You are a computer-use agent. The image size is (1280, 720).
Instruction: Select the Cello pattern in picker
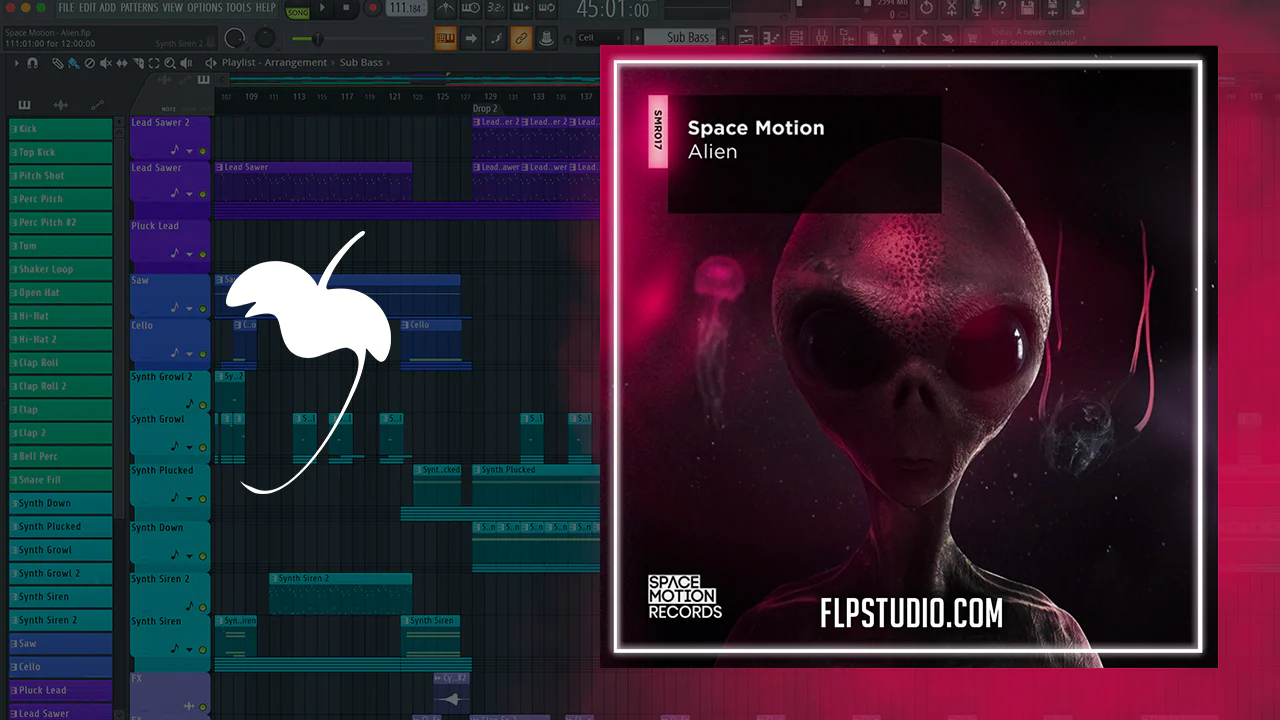(61, 666)
